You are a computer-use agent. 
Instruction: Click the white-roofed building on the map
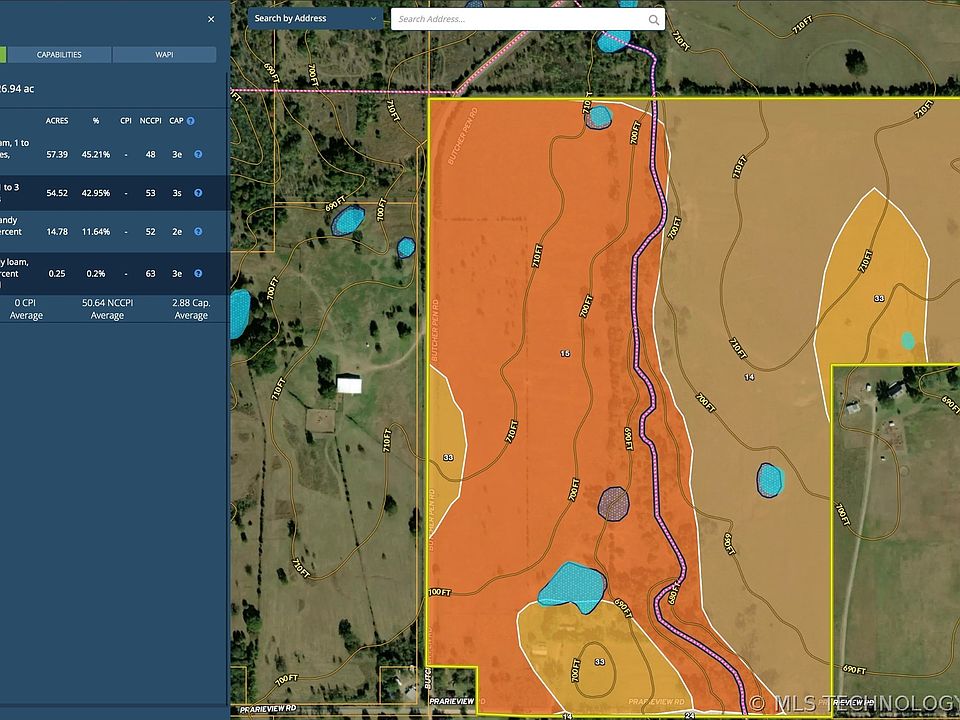(349, 384)
